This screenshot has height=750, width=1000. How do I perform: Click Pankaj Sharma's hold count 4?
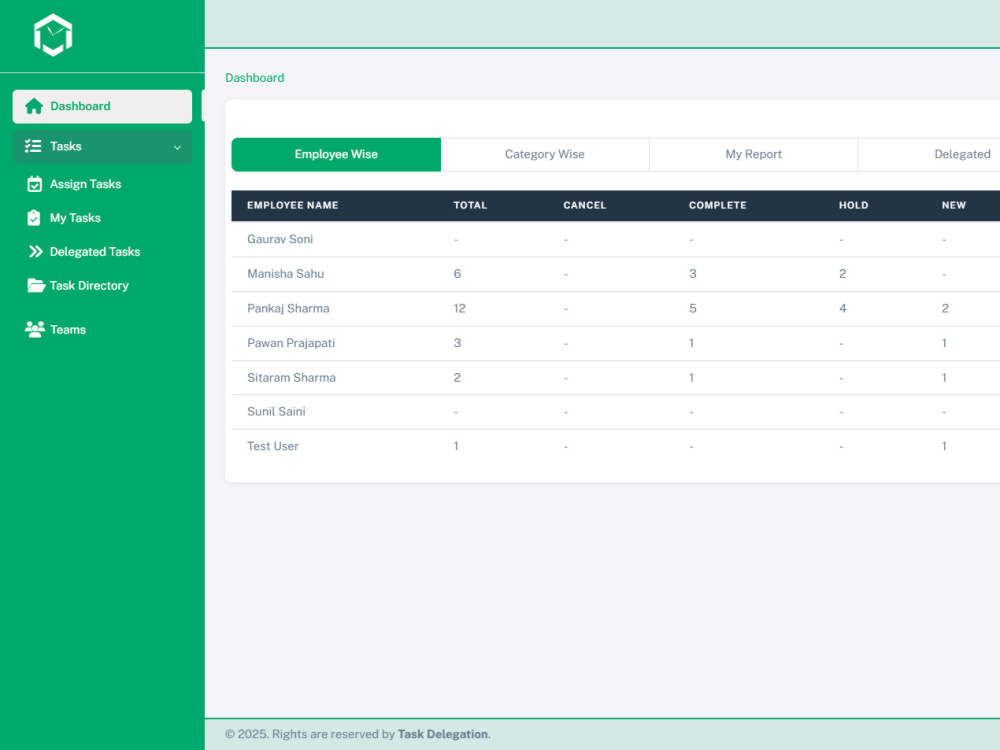[842, 309]
